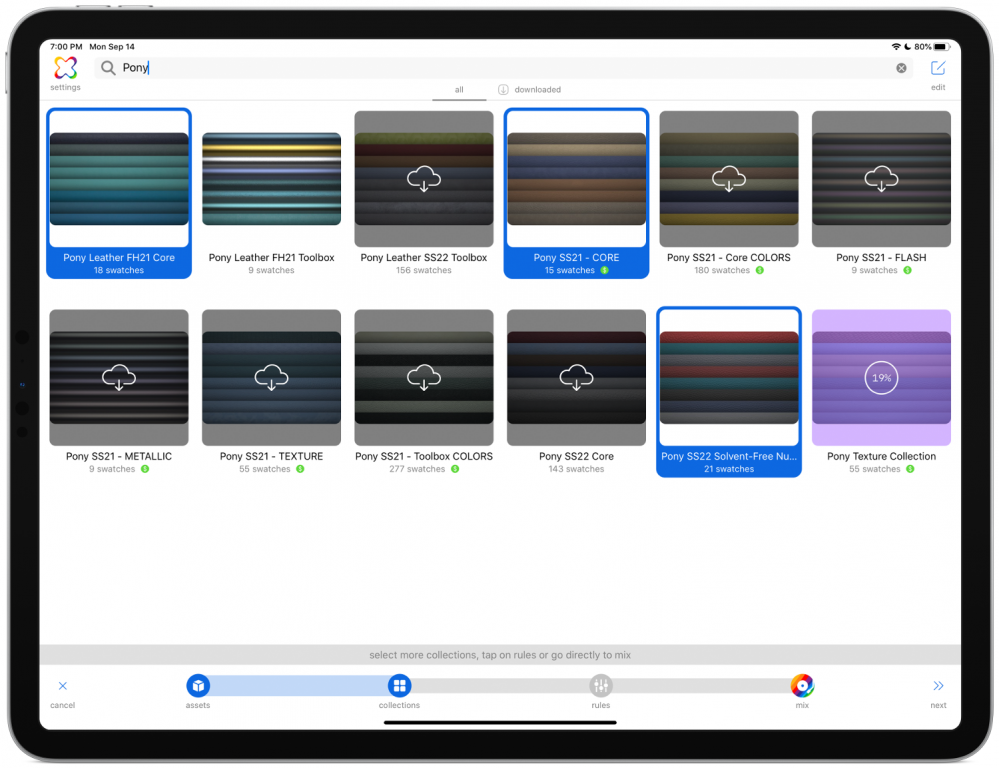Open the app settings via the colorful logo
The image size is (999, 768).
(64, 67)
